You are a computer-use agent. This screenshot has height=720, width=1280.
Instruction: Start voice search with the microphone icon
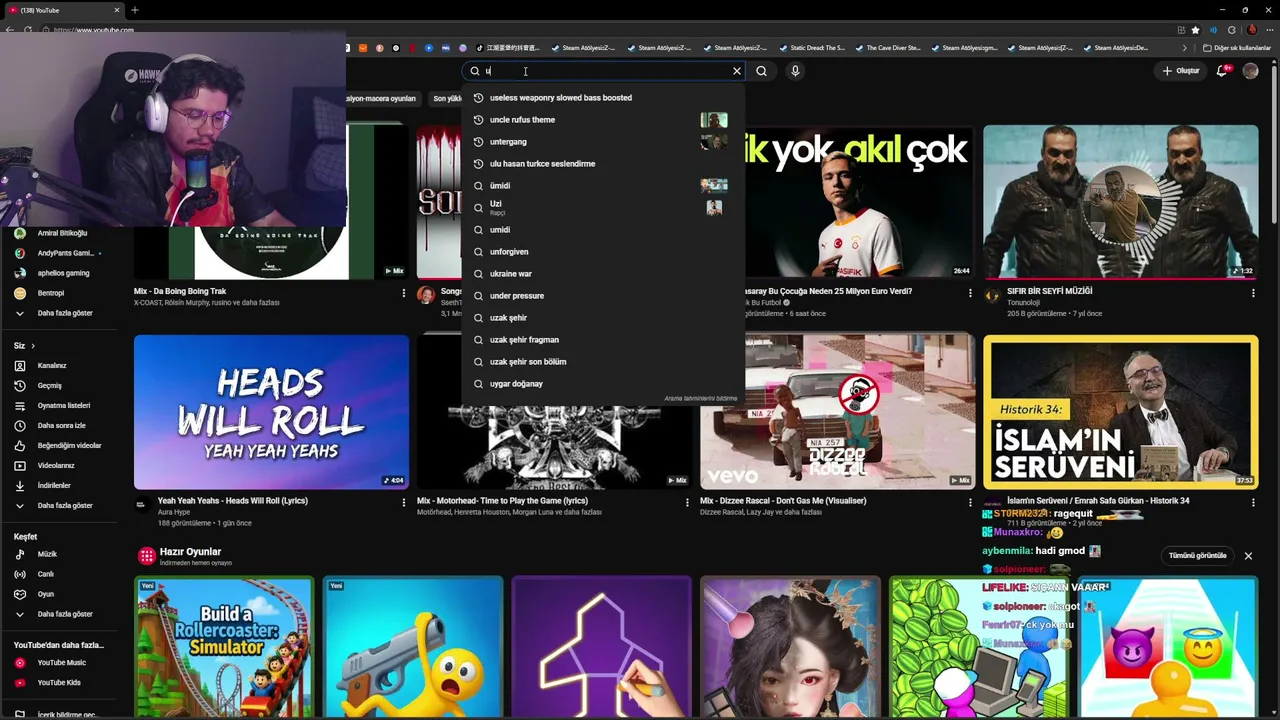click(x=795, y=71)
